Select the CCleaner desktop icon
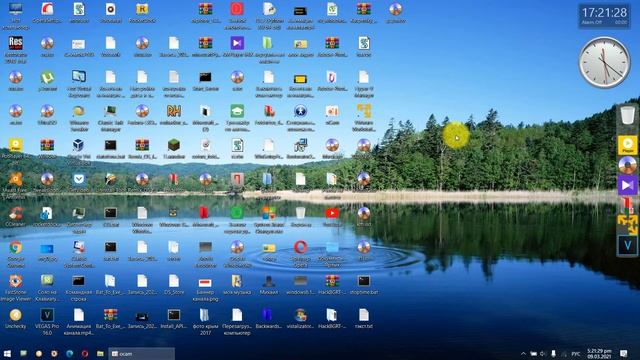This screenshot has width=640, height=360. (16, 213)
